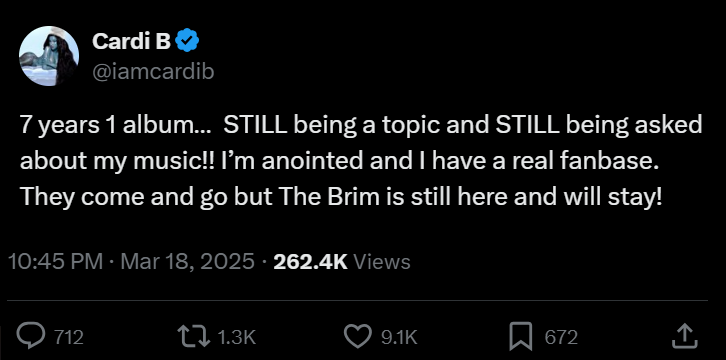Open the @iamcardib handle link
Viewport: 726px width, 360px height.
point(153,72)
